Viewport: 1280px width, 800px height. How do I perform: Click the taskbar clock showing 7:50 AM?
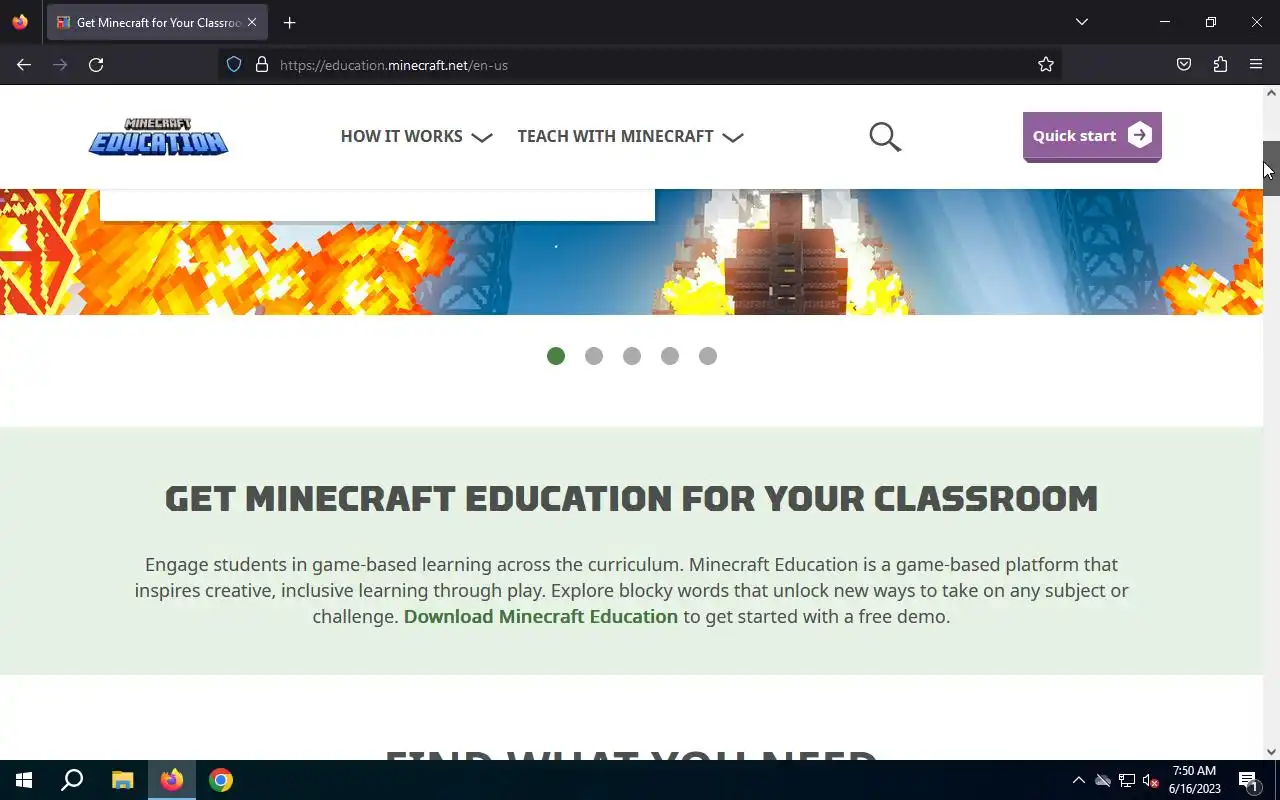[x=1195, y=780]
